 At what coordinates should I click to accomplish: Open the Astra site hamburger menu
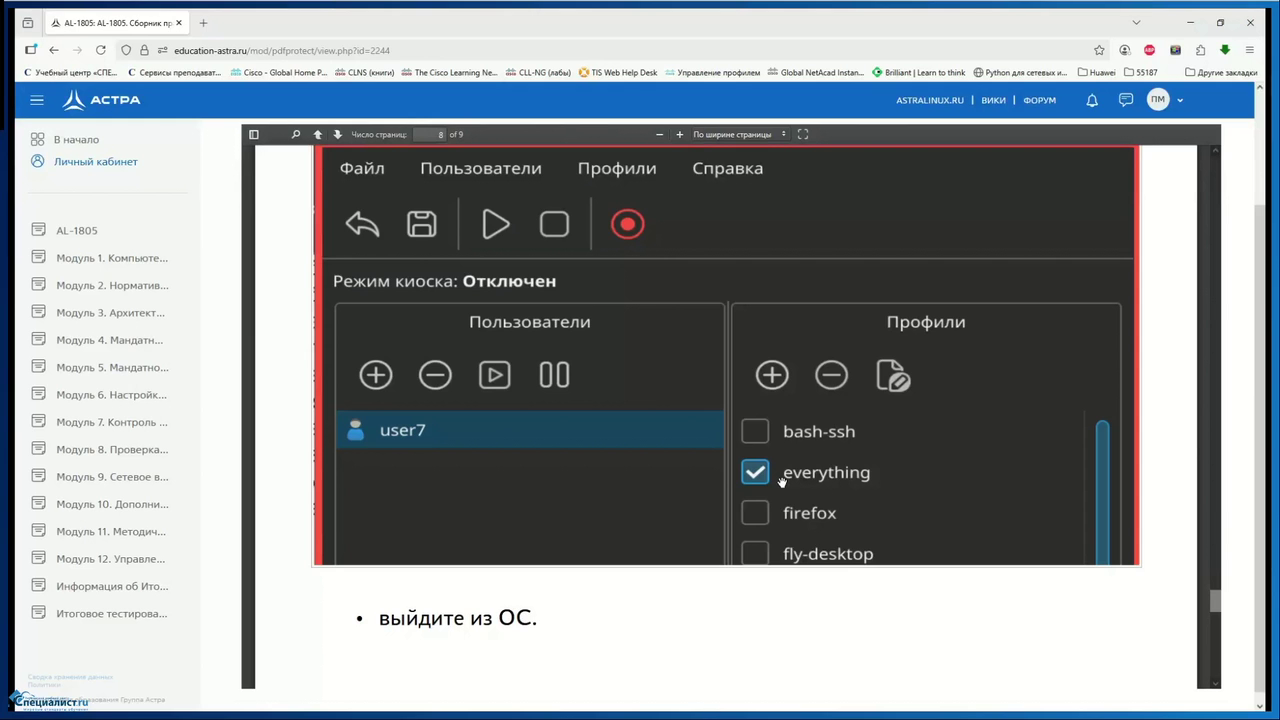coord(37,100)
